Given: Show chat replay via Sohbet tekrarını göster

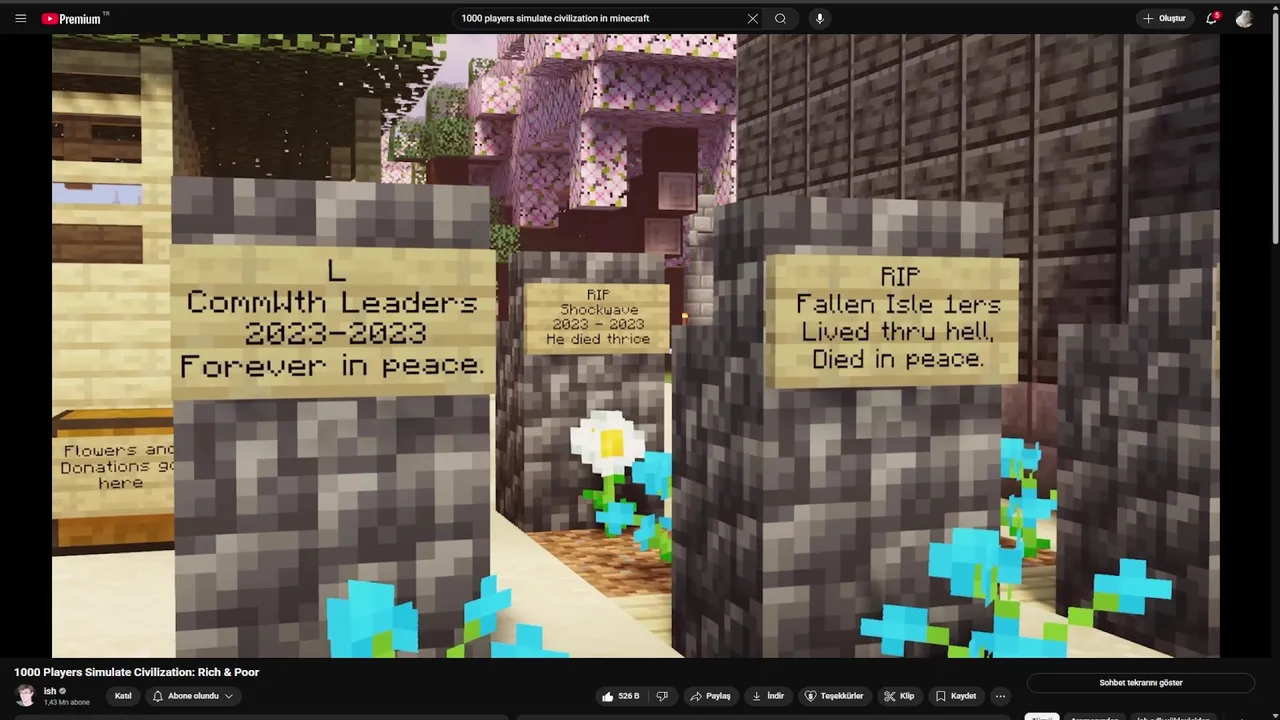Looking at the screenshot, I should 1141,683.
